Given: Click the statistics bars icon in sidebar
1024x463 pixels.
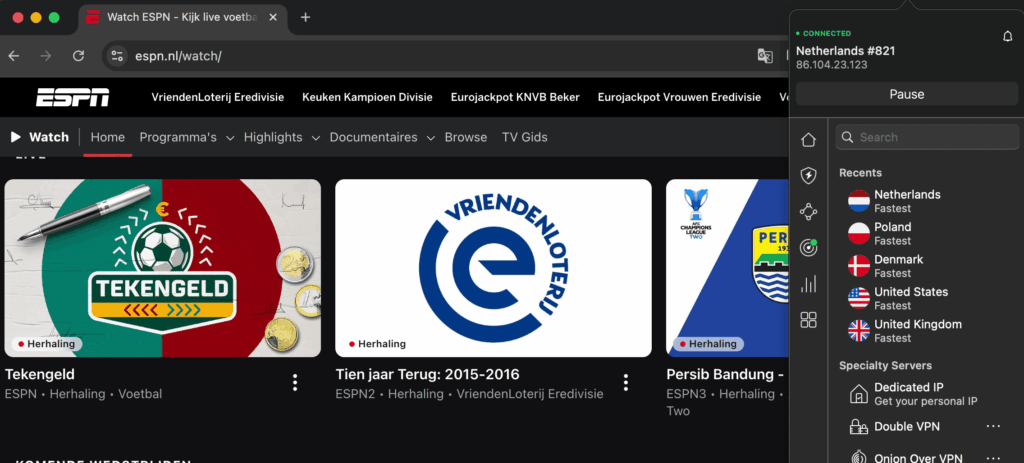Looking at the screenshot, I should click(x=808, y=284).
